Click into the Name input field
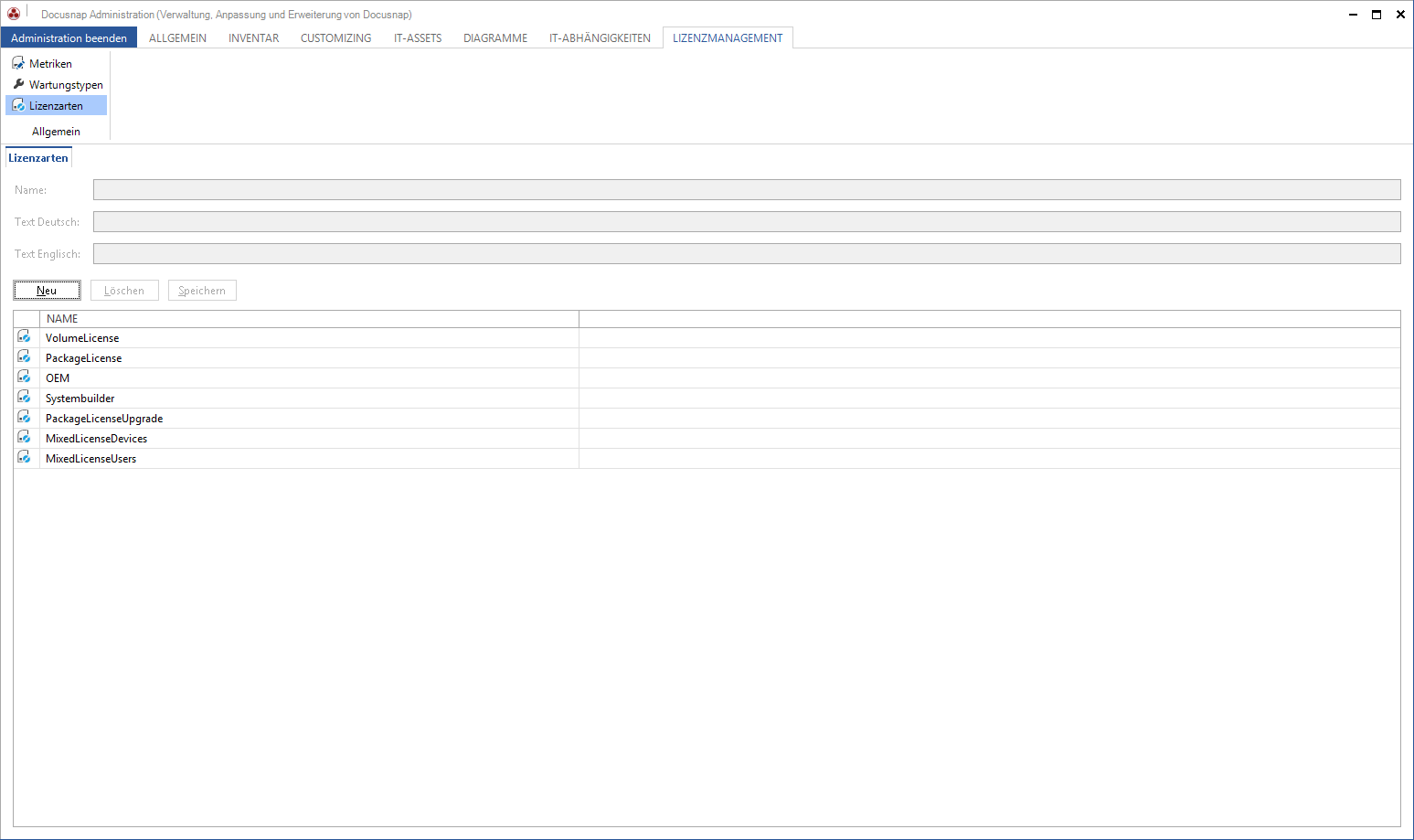1414x840 pixels. pos(747,189)
